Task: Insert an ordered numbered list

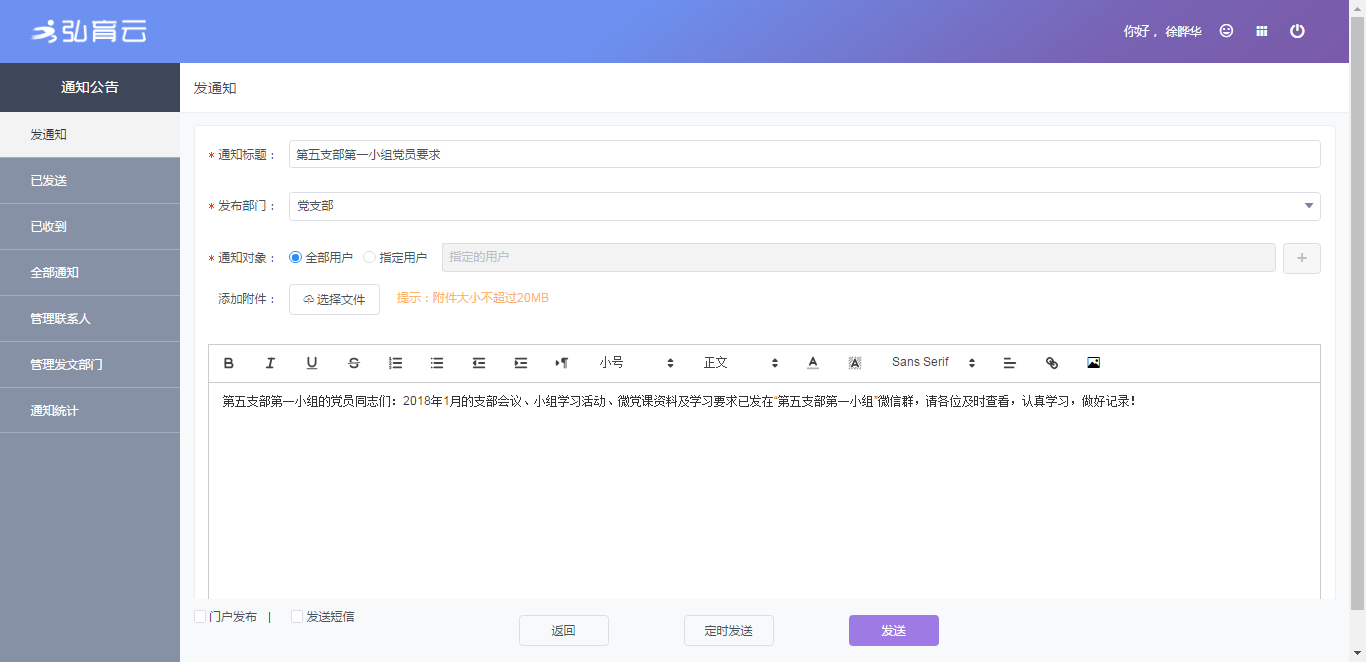Action: [395, 363]
